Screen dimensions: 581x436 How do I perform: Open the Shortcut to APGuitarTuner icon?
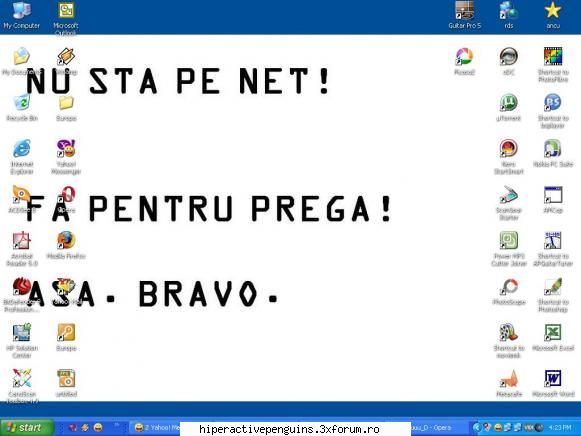(x=553, y=248)
